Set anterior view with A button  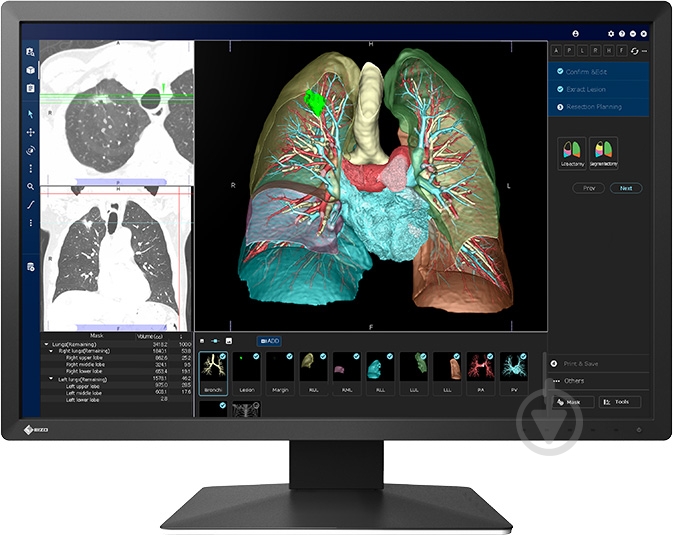pos(556,51)
